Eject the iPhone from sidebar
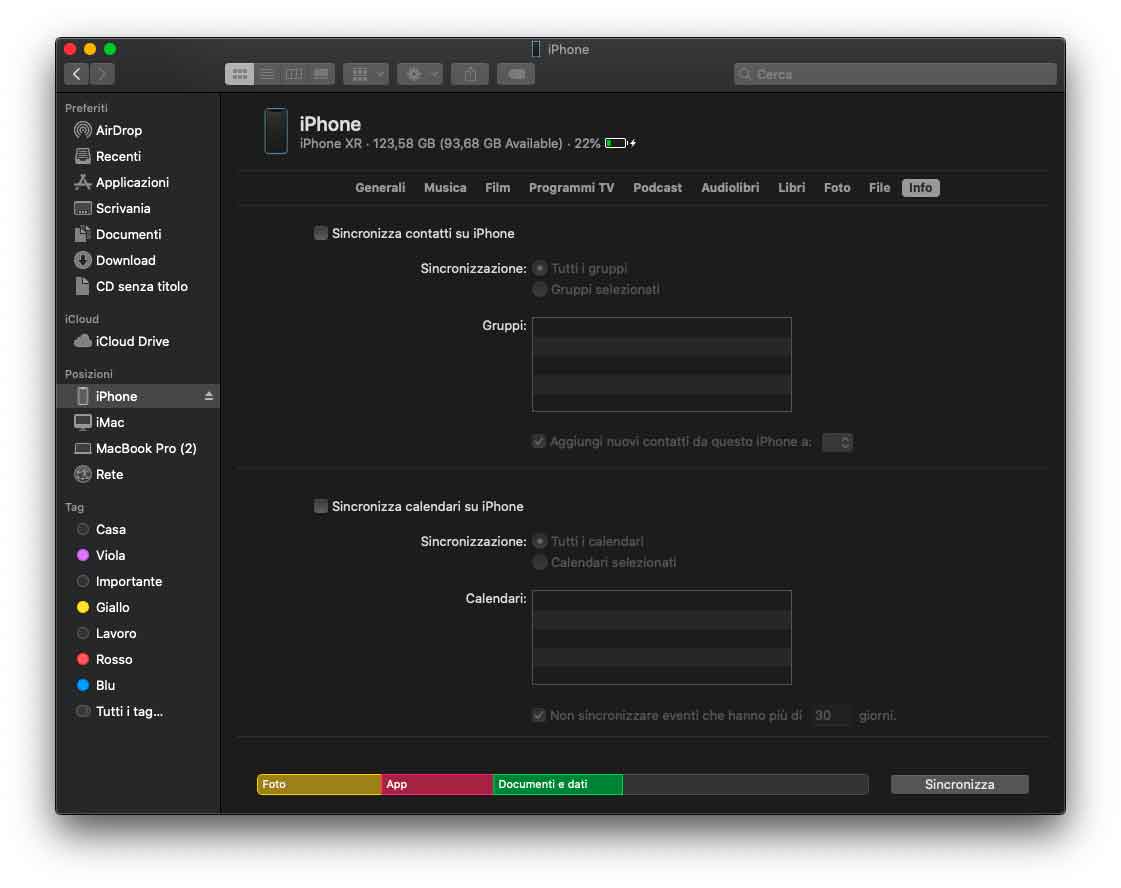 (x=209, y=396)
